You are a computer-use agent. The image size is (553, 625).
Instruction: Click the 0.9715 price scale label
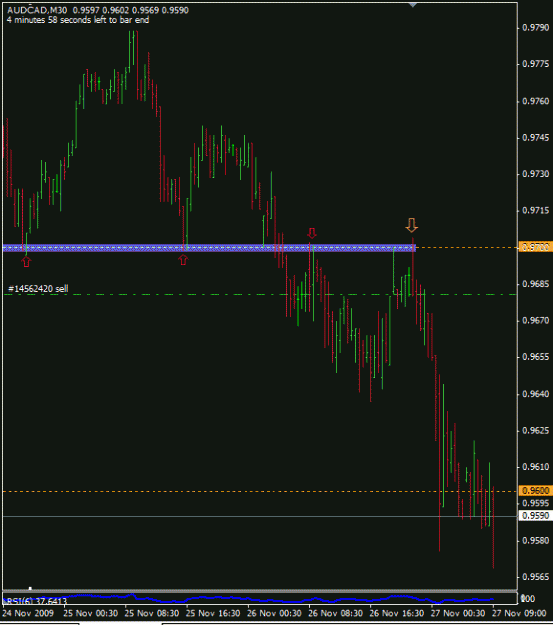(x=535, y=210)
